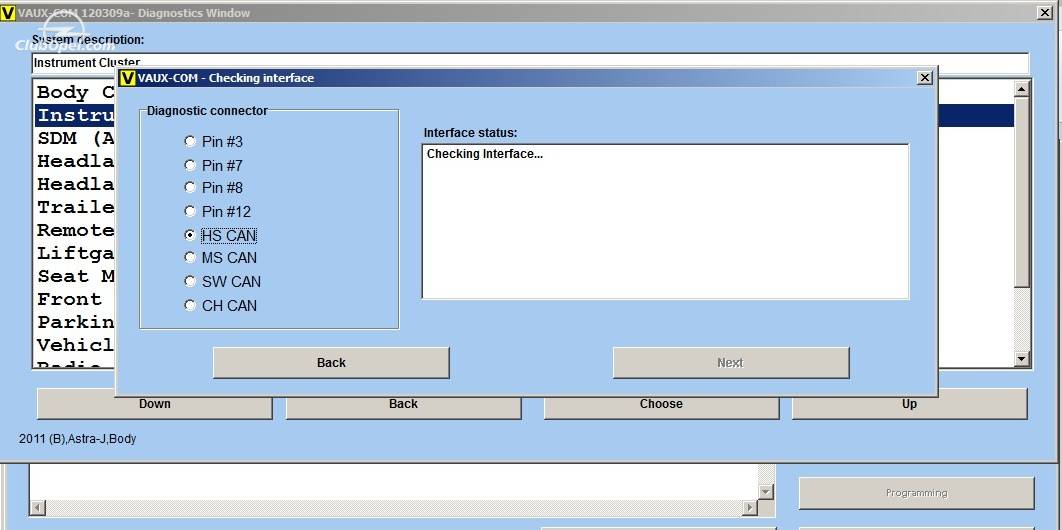Select the Front list row
This screenshot has width=1062, height=530.
pos(75,299)
